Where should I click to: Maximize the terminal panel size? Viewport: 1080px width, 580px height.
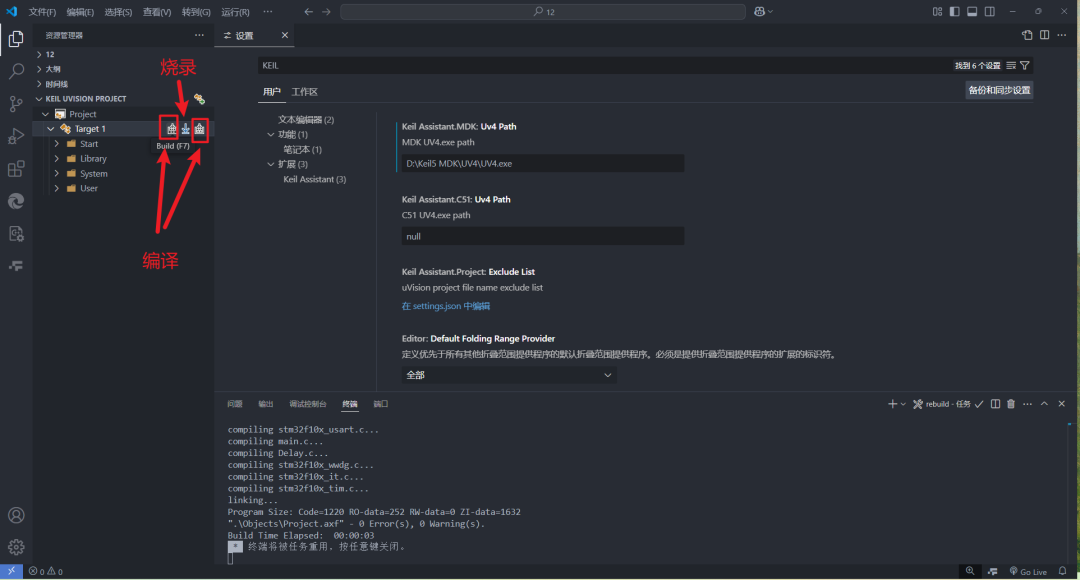pos(1044,404)
